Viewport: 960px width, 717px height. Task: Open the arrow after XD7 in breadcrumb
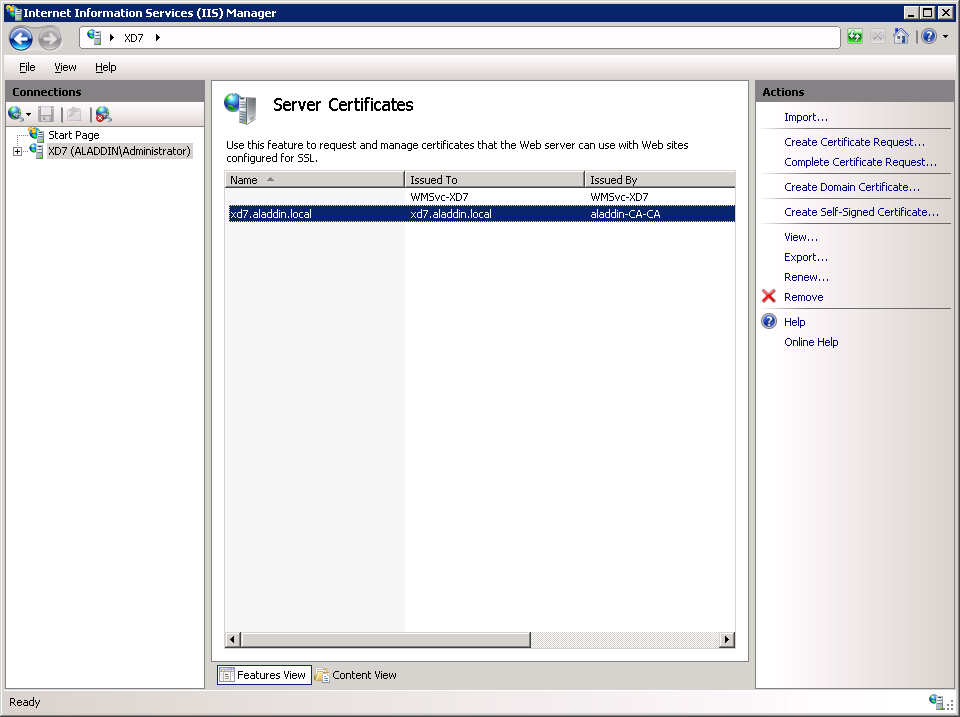tap(157, 38)
